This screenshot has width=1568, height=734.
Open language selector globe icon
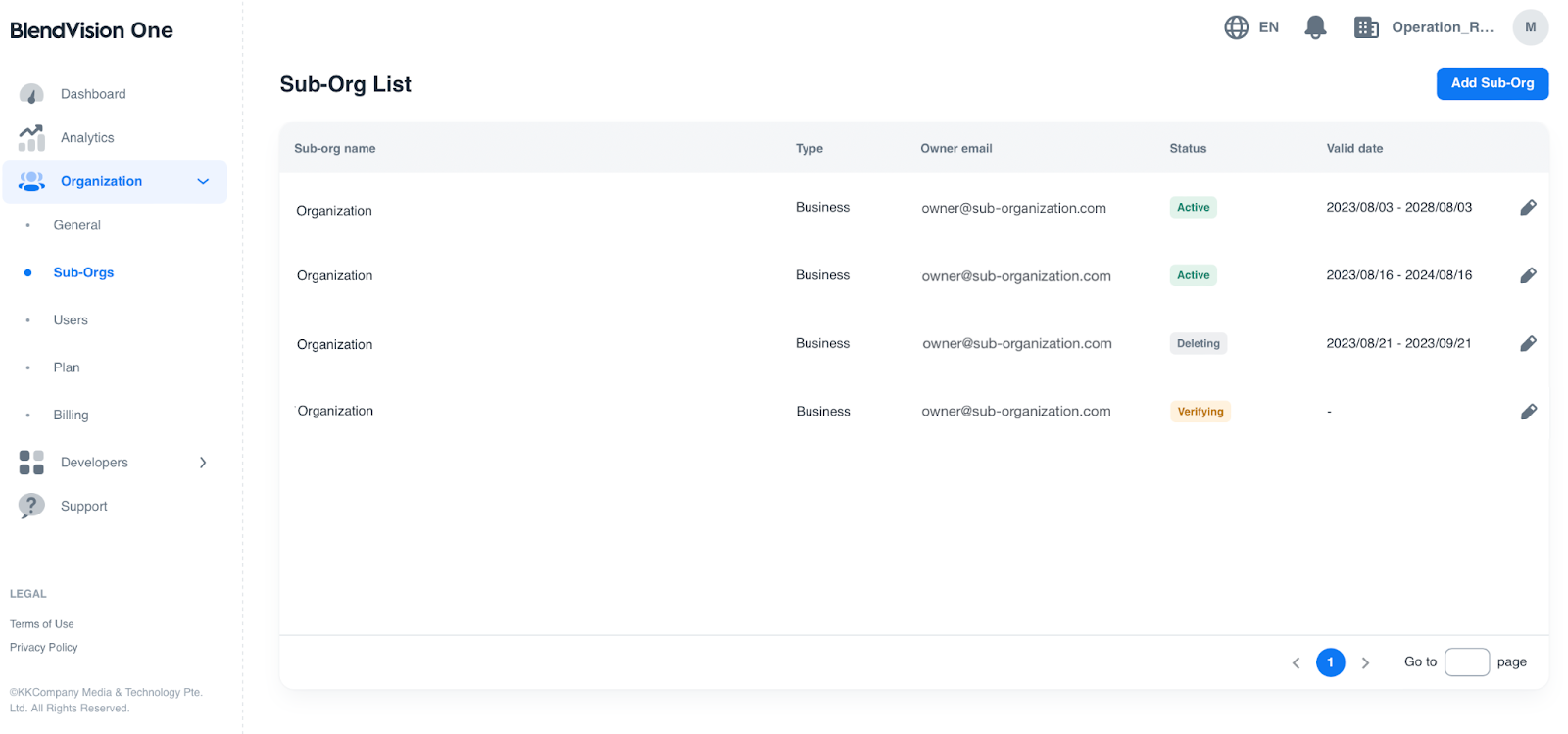point(1236,27)
